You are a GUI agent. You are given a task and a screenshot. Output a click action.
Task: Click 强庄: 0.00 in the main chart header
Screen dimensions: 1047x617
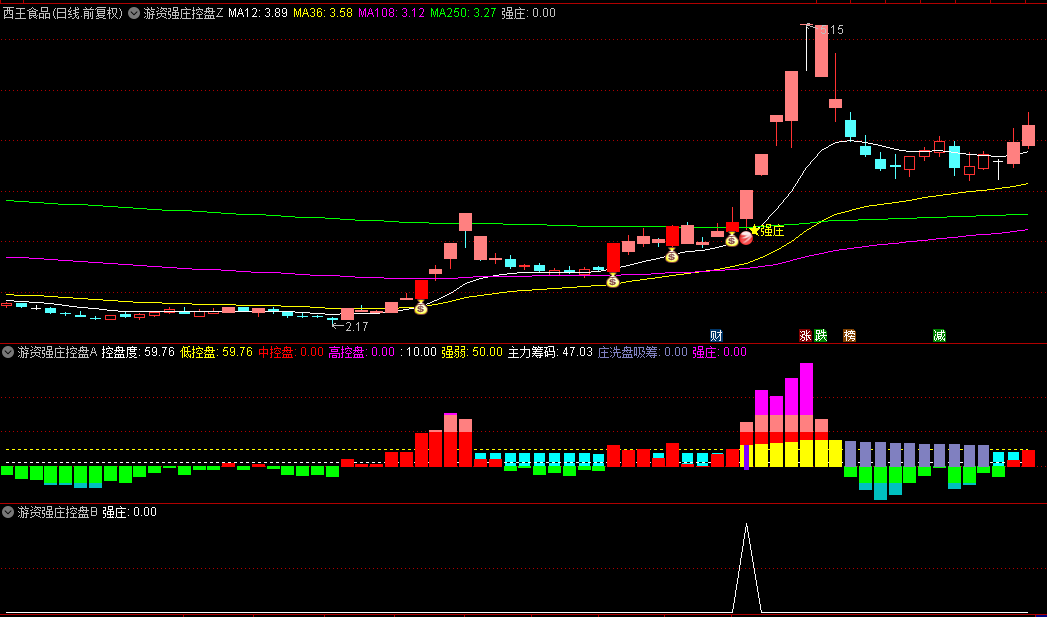[528, 13]
